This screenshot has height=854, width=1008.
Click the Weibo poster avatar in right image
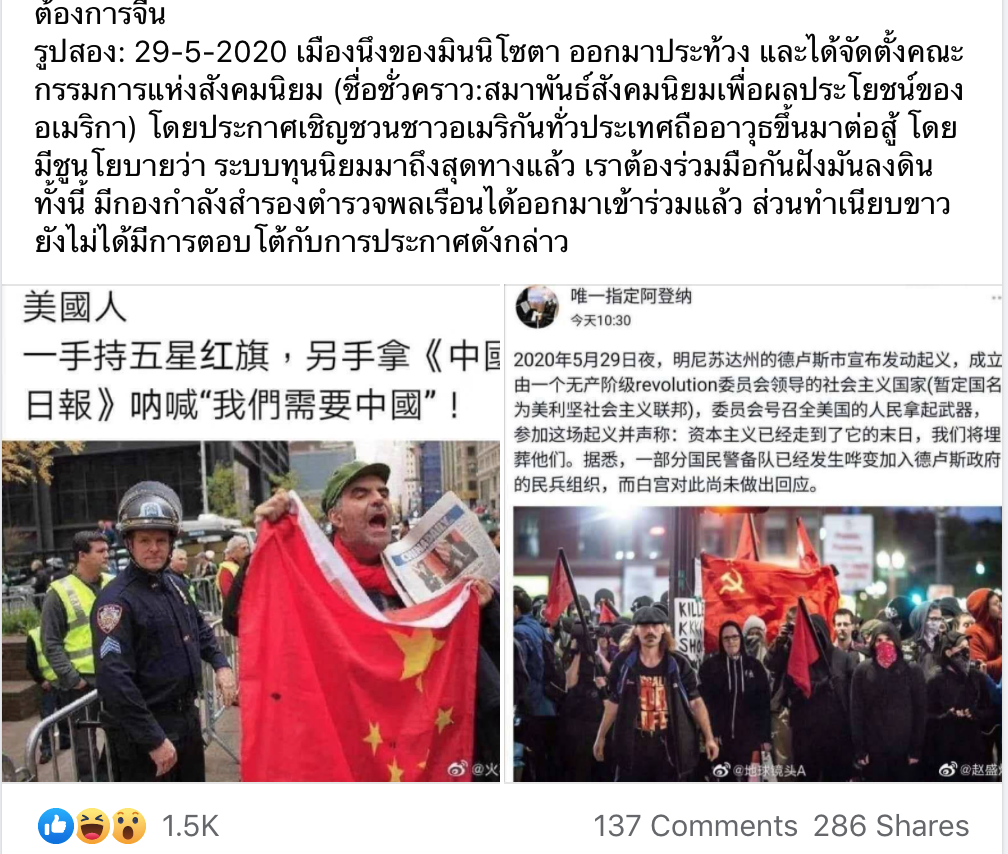(537, 307)
